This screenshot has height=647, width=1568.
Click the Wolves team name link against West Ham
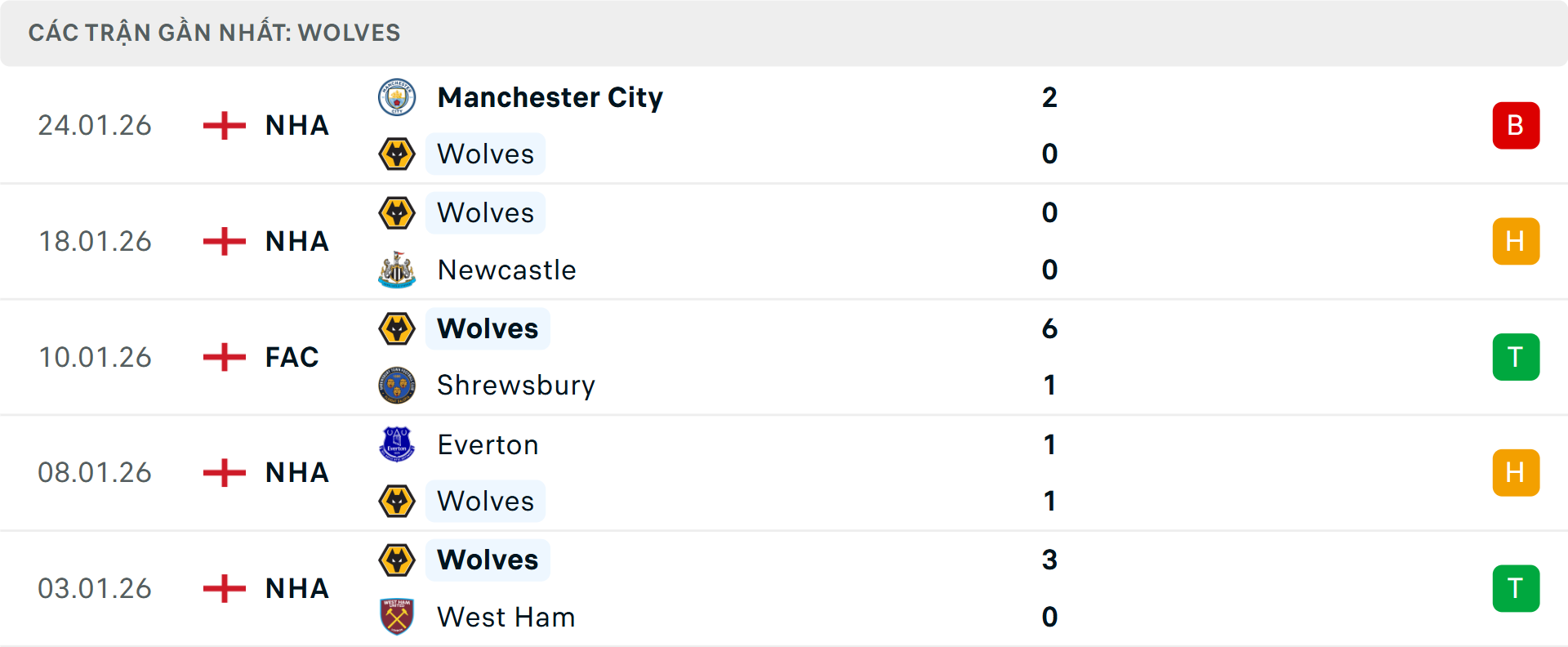[x=487, y=560]
